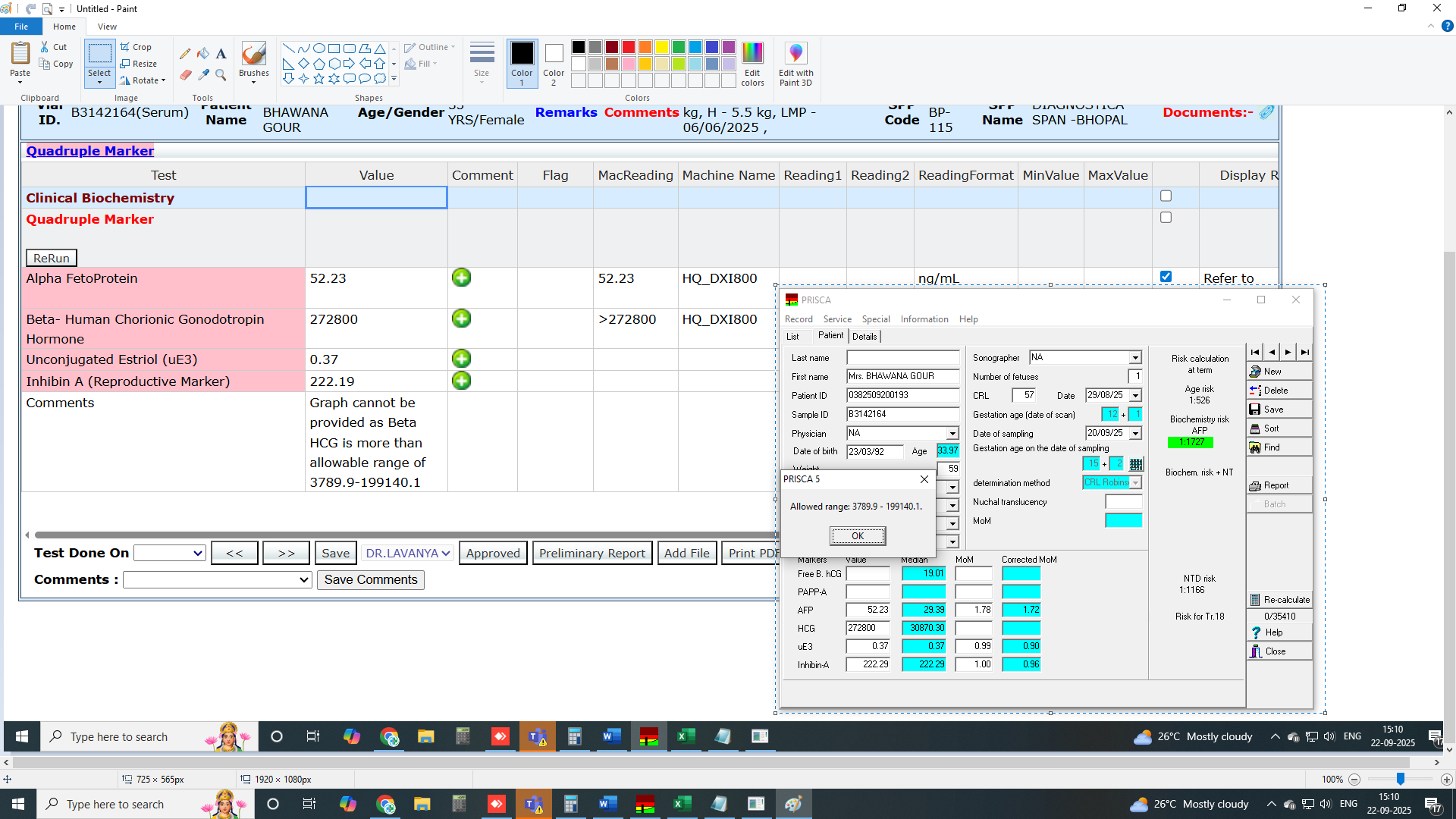1456x819 pixels.
Task: Click the Magnifier tool
Action: tap(221, 74)
